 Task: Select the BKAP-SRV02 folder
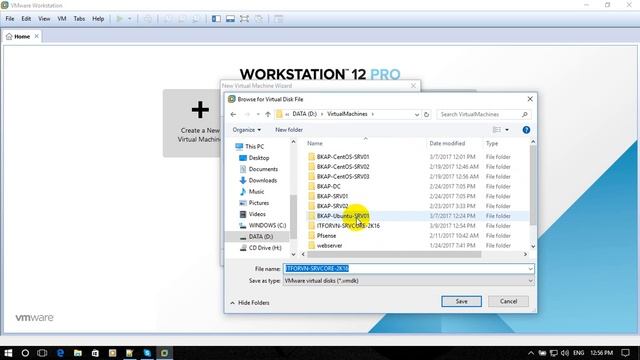click(332, 206)
